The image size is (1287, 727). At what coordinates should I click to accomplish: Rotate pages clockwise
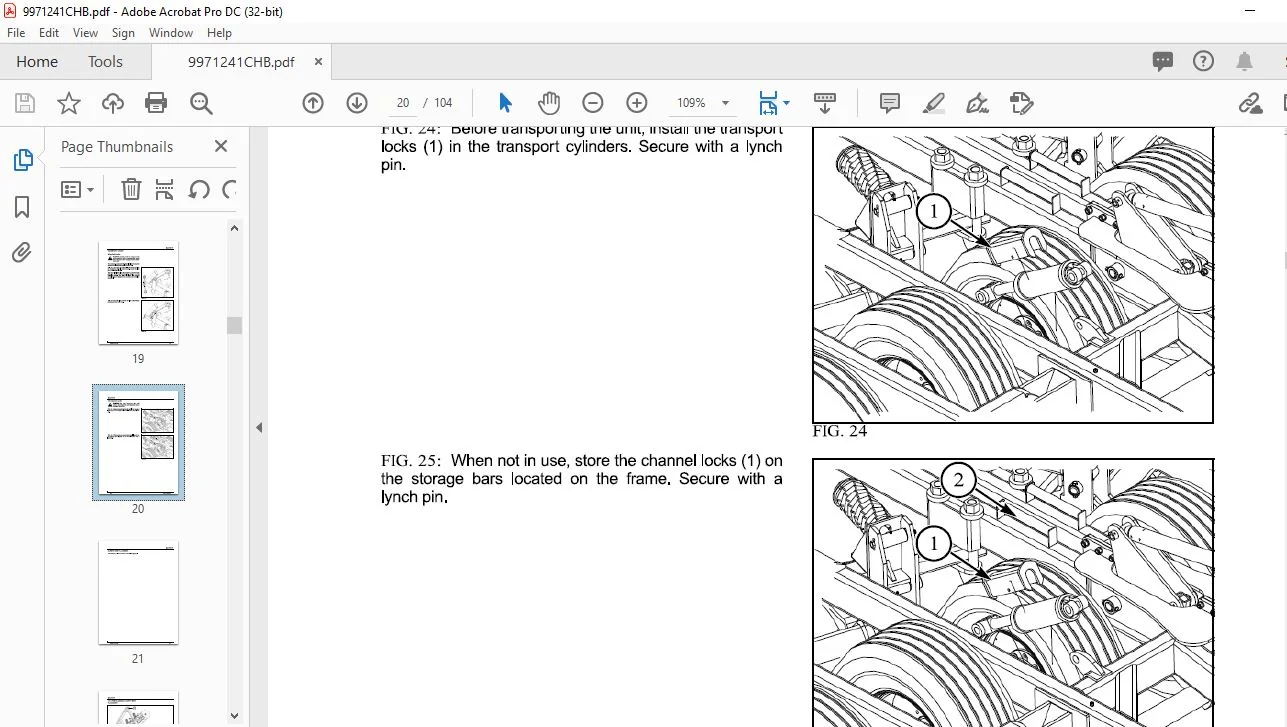click(230, 189)
